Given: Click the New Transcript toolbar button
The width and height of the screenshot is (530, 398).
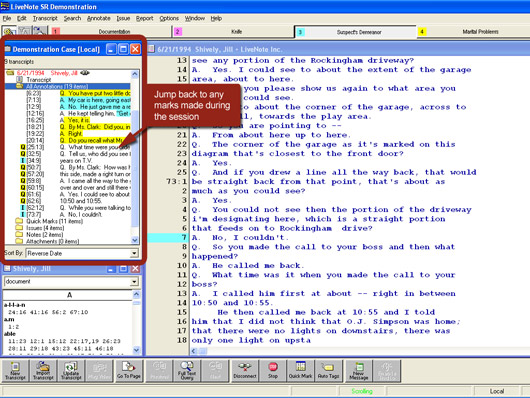Looking at the screenshot, I should point(15,371).
